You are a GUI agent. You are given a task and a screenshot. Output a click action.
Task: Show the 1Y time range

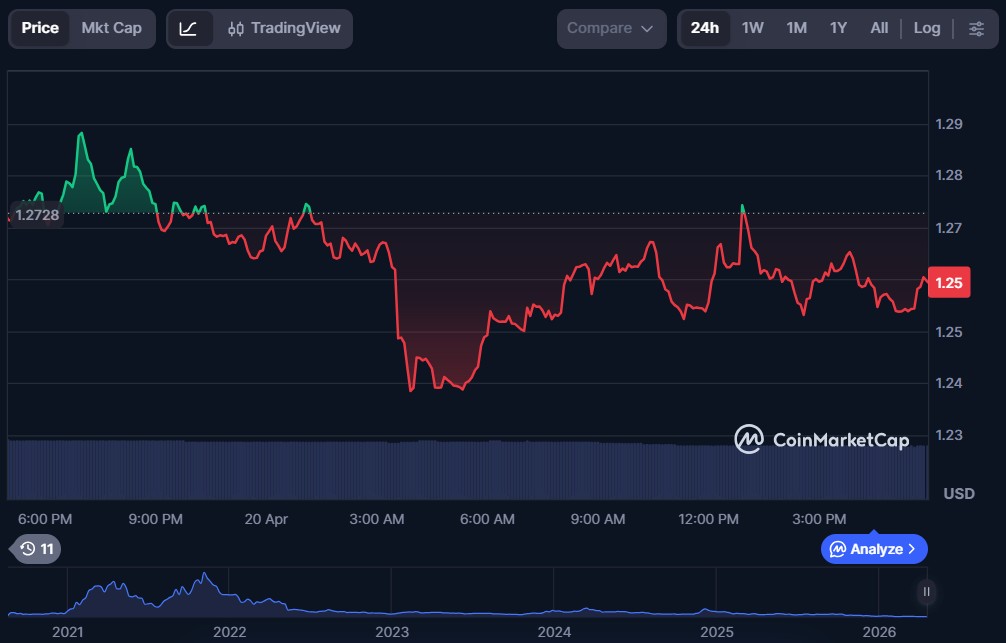coord(838,28)
